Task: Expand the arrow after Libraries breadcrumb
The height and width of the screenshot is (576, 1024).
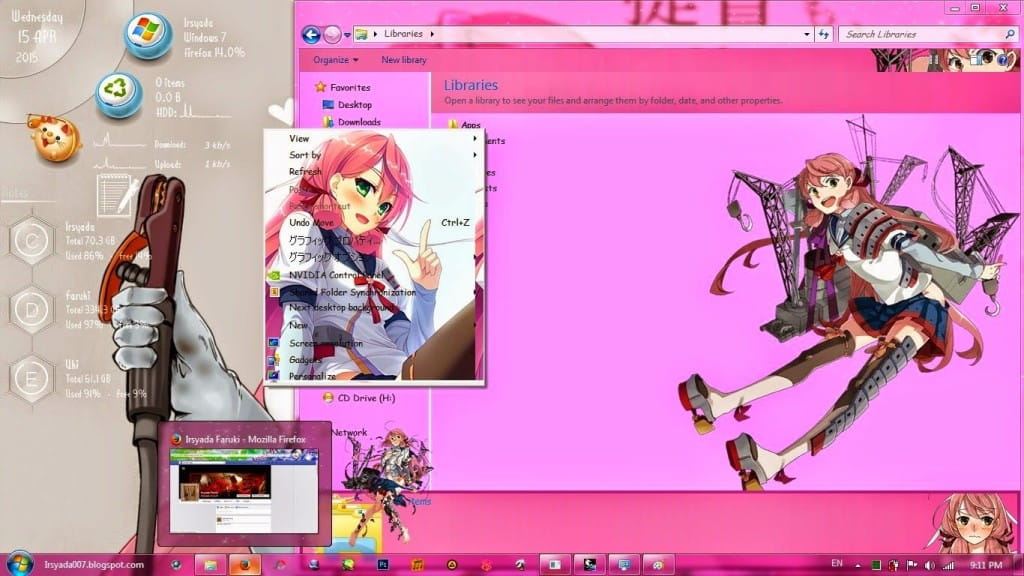Action: (x=432, y=33)
